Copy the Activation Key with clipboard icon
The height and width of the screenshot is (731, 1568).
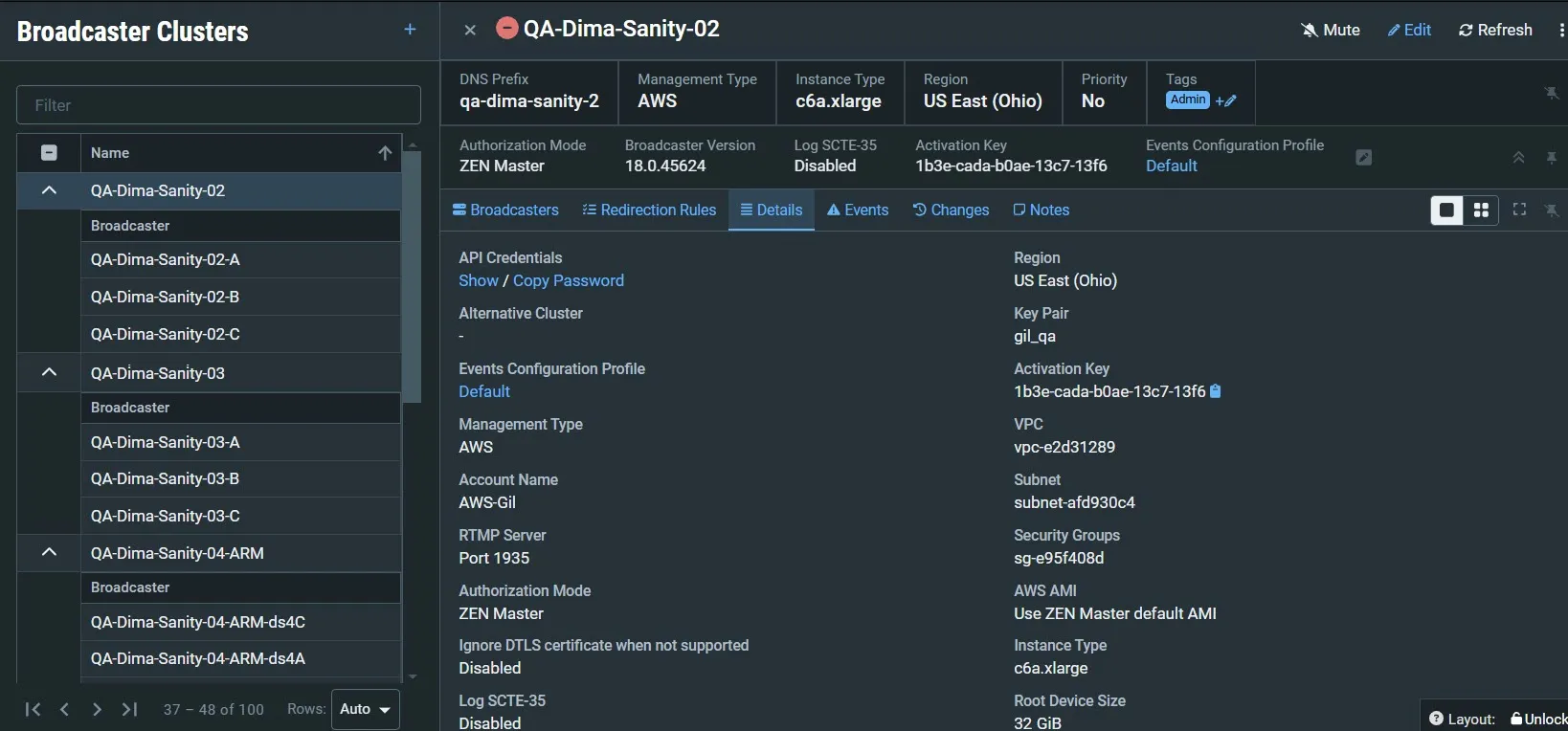coord(1216,391)
